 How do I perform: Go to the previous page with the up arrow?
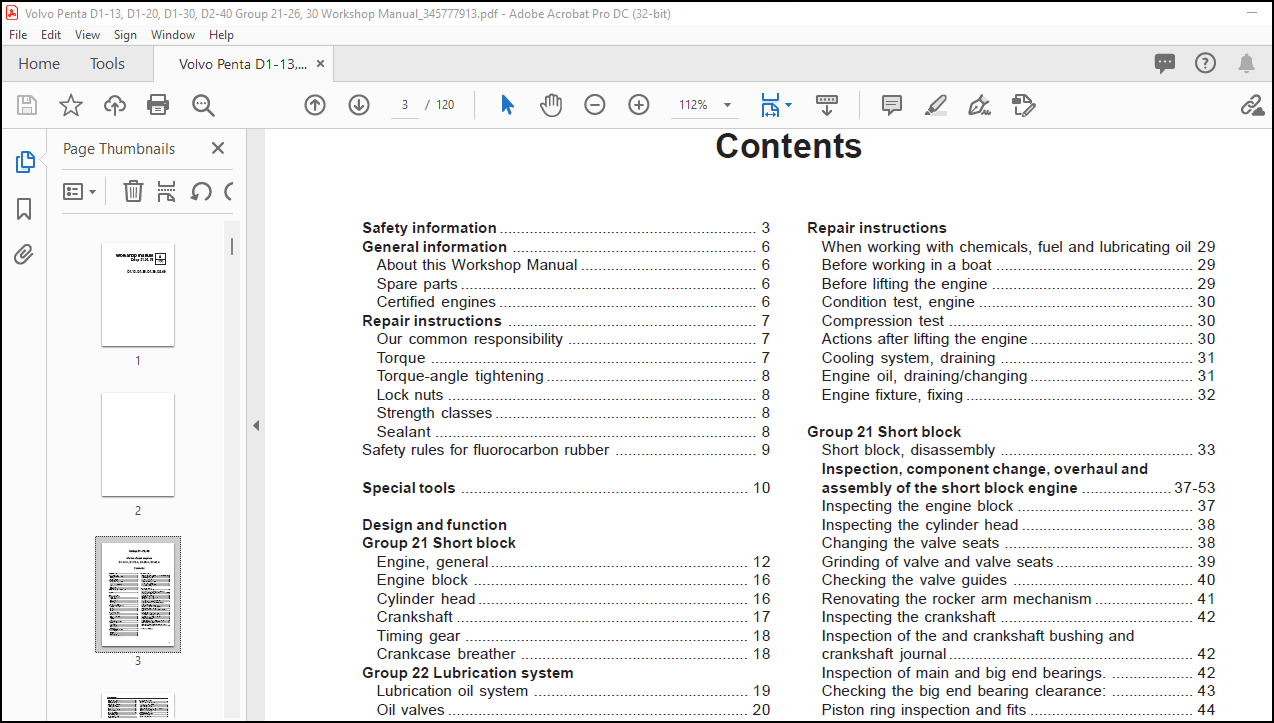tap(315, 105)
